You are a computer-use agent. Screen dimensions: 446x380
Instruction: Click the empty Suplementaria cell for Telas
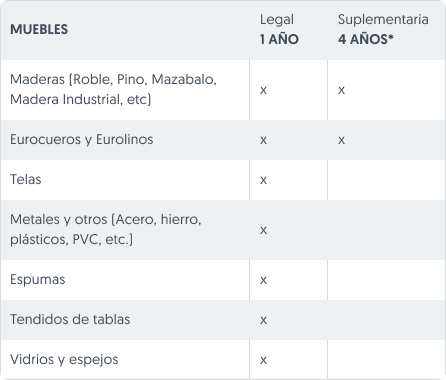click(x=387, y=180)
